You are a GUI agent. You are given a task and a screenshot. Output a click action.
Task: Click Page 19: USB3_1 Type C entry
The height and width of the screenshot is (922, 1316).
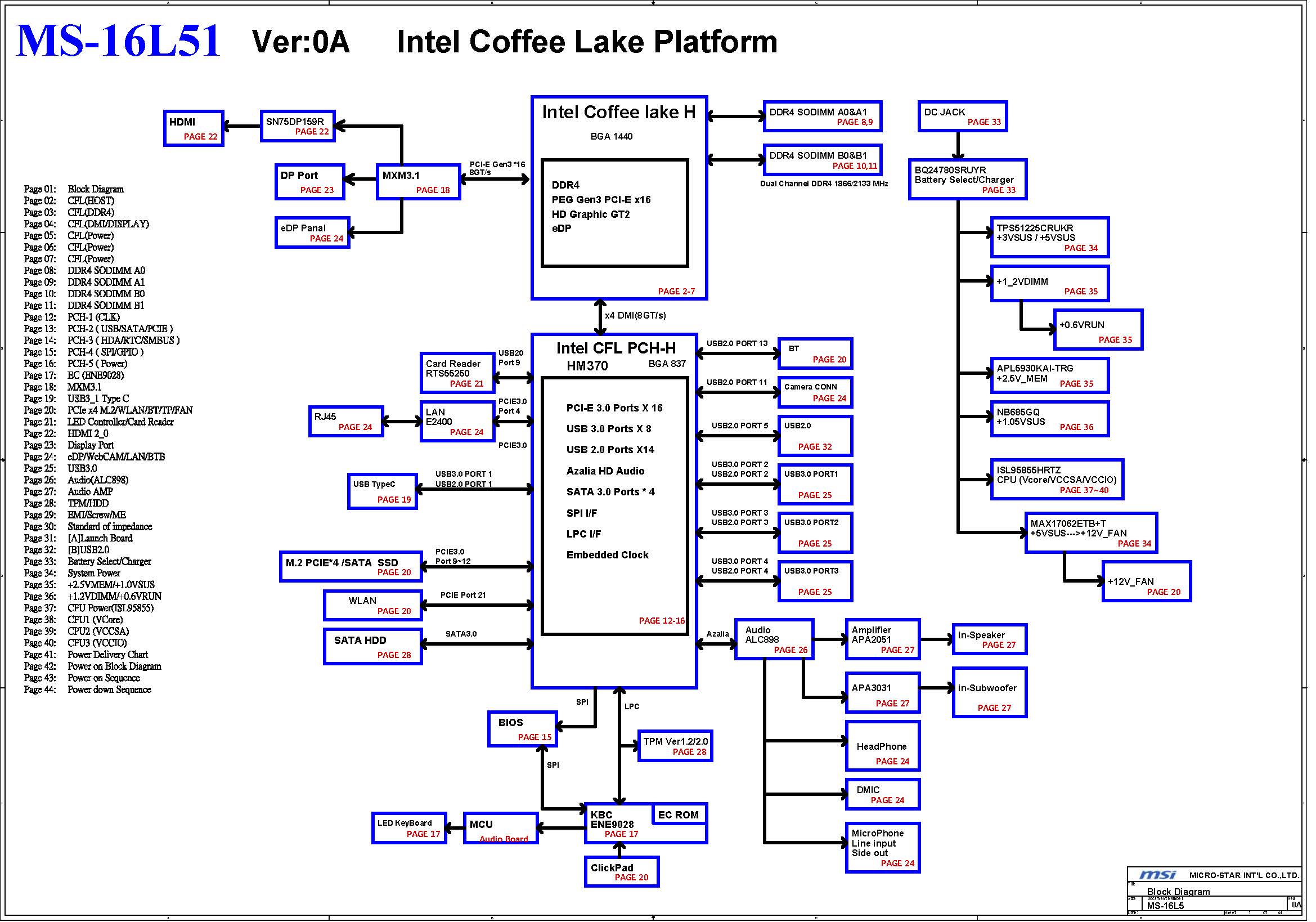(76, 399)
